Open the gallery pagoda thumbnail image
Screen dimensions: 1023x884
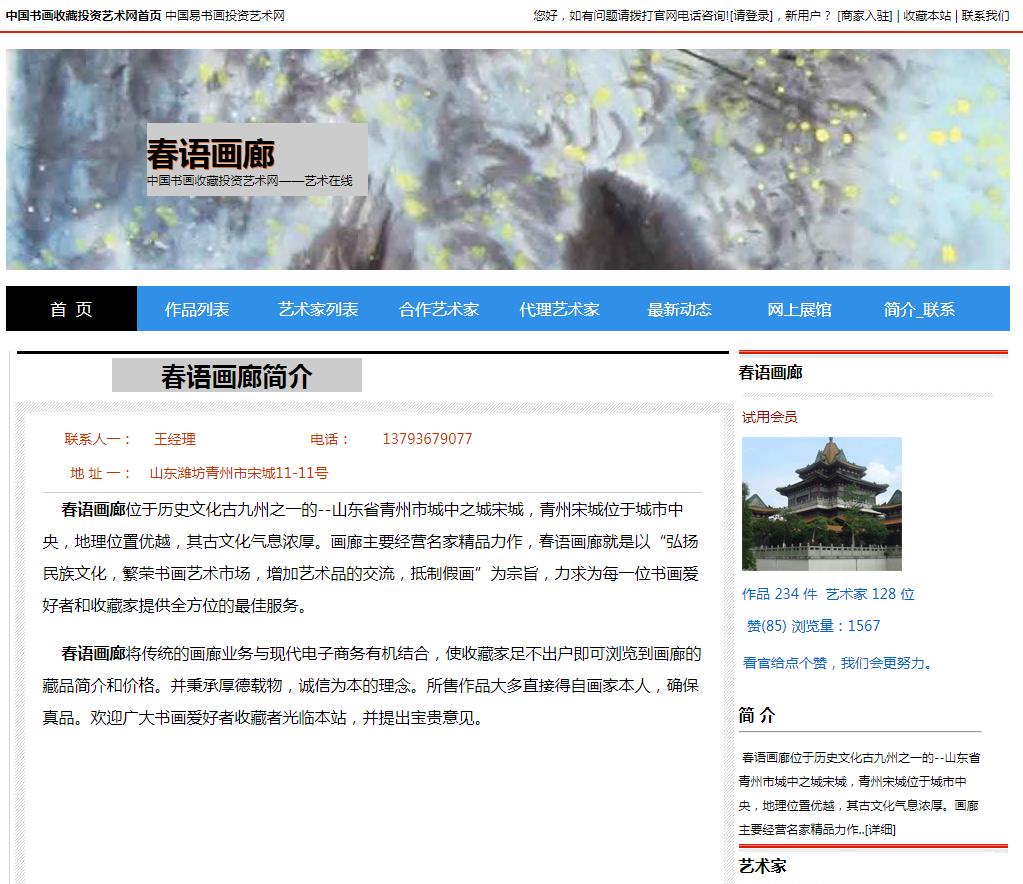click(x=822, y=504)
